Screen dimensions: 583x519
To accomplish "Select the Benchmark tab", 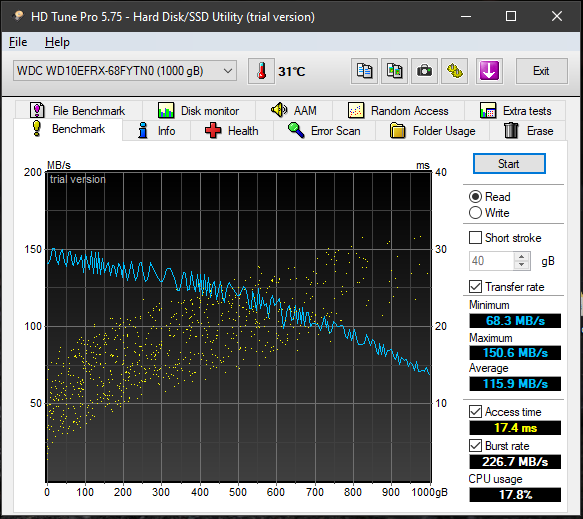I will tap(68, 129).
